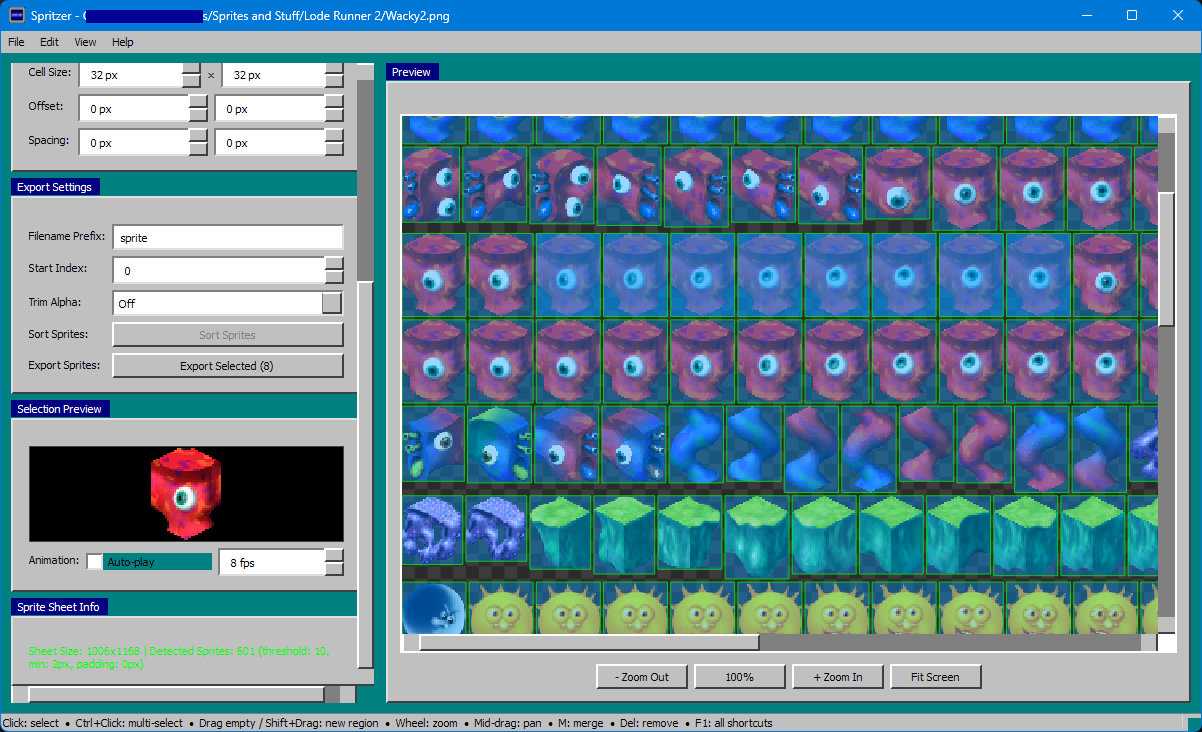1202x732 pixels.
Task: Click the preview horizontal scrollbar thumb
Action: (x=589, y=643)
